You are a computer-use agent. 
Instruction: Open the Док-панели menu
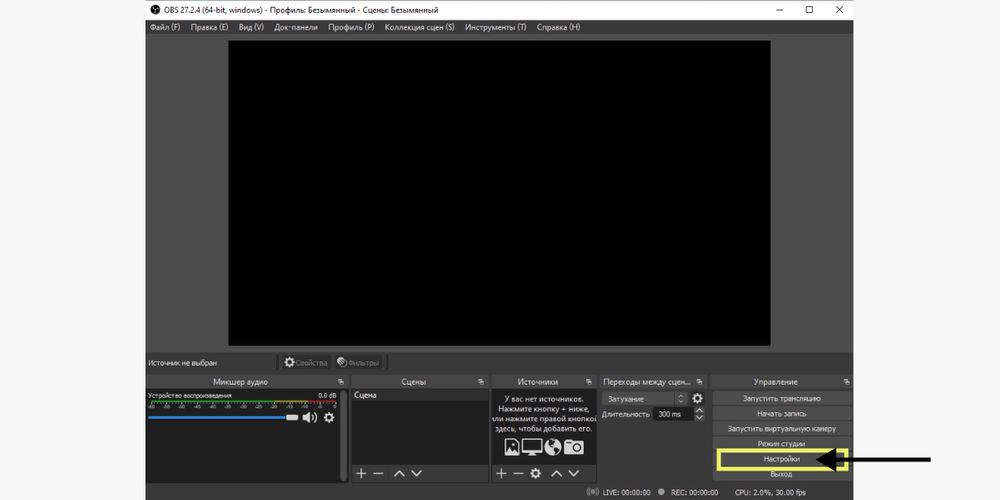coord(296,27)
